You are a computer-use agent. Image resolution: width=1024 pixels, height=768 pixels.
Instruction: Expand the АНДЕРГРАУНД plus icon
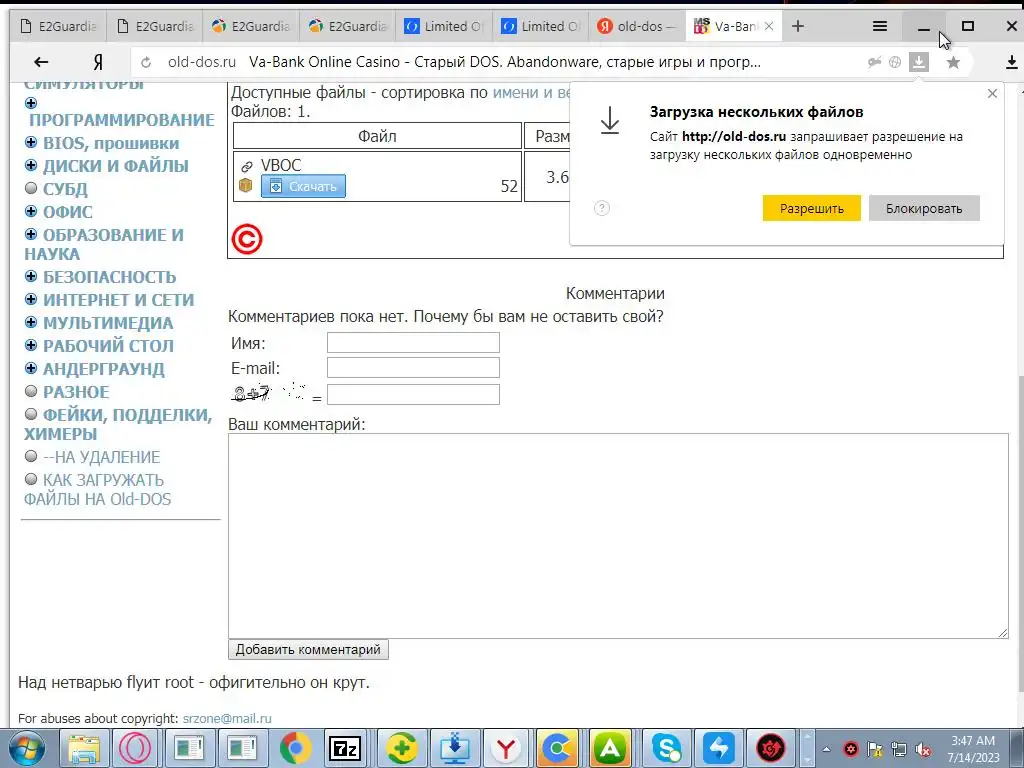pyautogui.click(x=31, y=368)
